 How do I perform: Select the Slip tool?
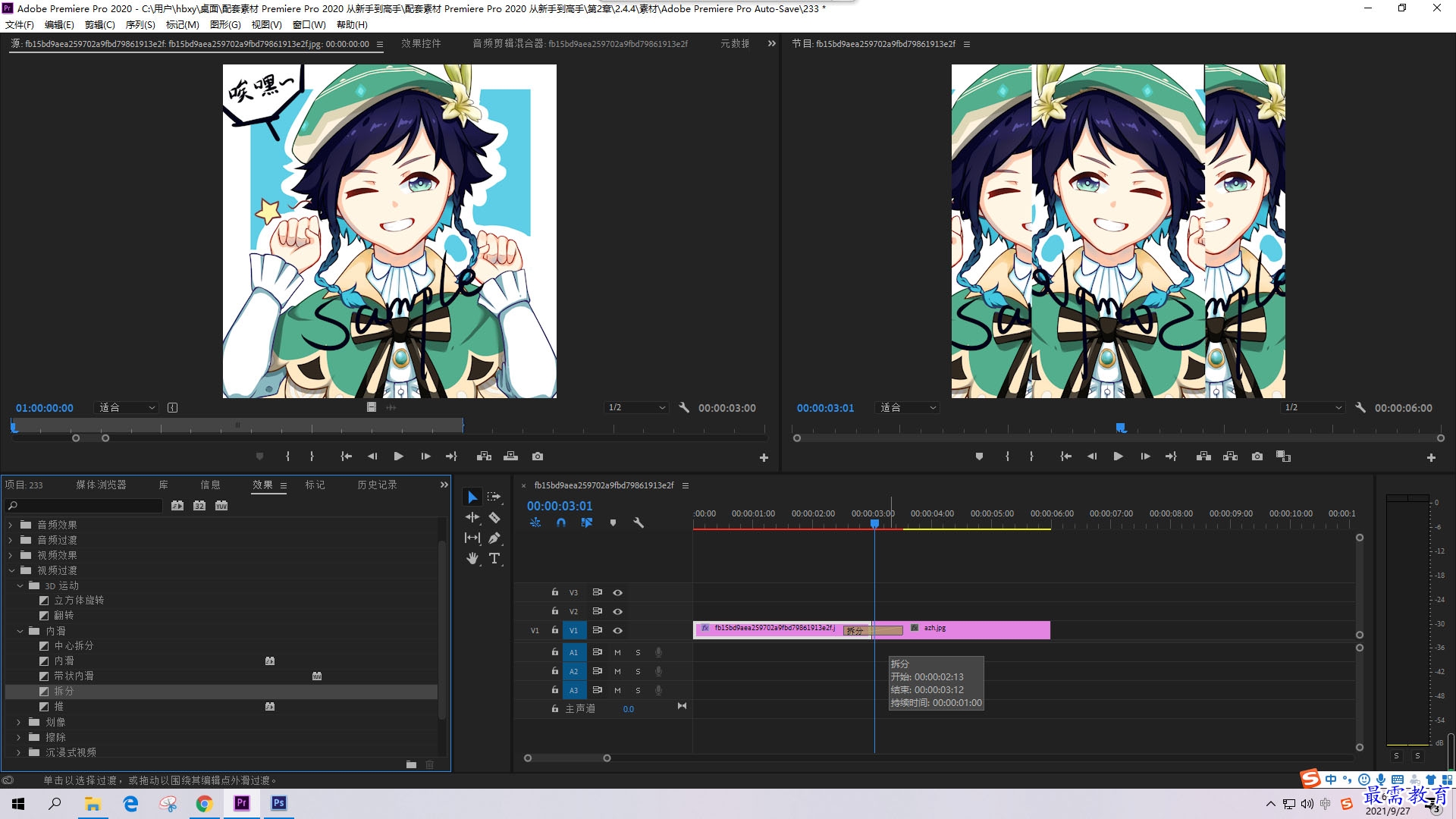472,538
